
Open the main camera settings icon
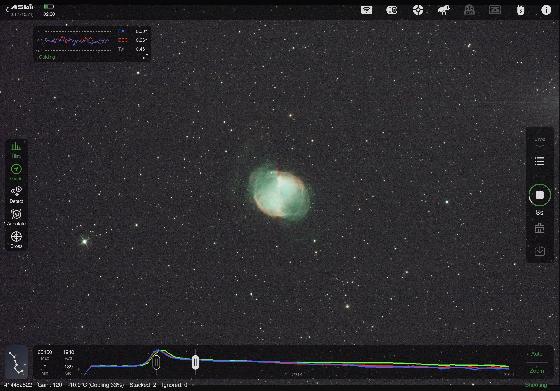392,10
